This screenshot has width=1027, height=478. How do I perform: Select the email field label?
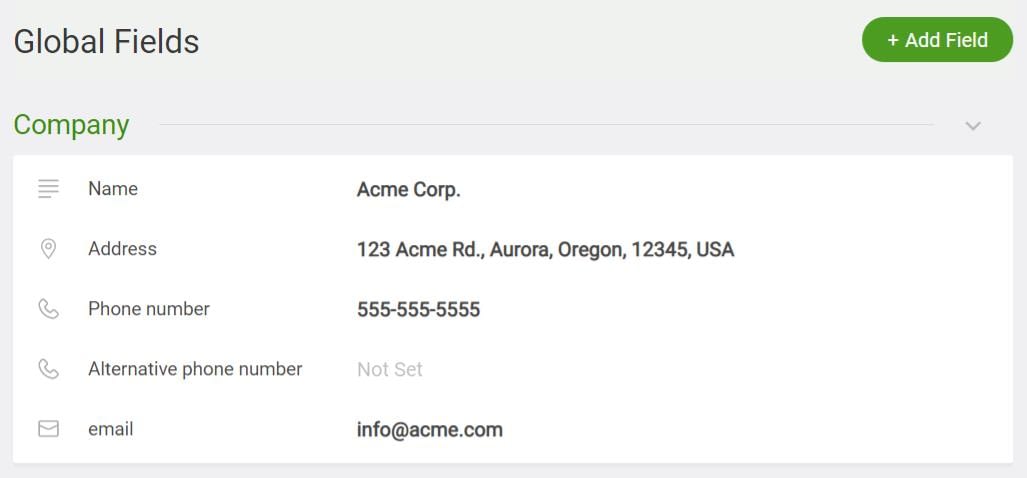(111, 430)
